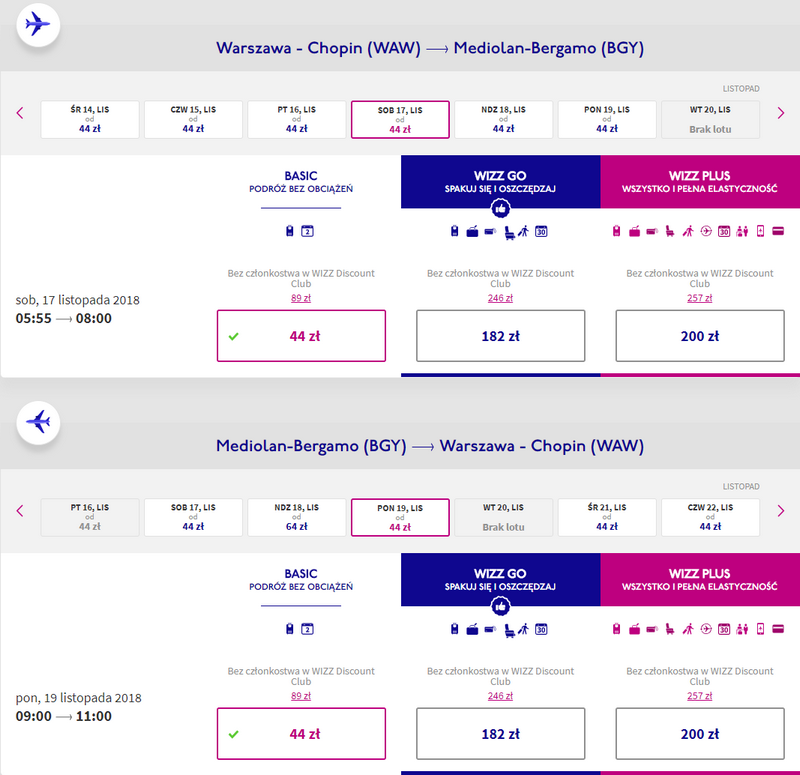
Task: Click the return flight plane icon beside Mediolan-Bergamo heading
Action: tap(38, 422)
